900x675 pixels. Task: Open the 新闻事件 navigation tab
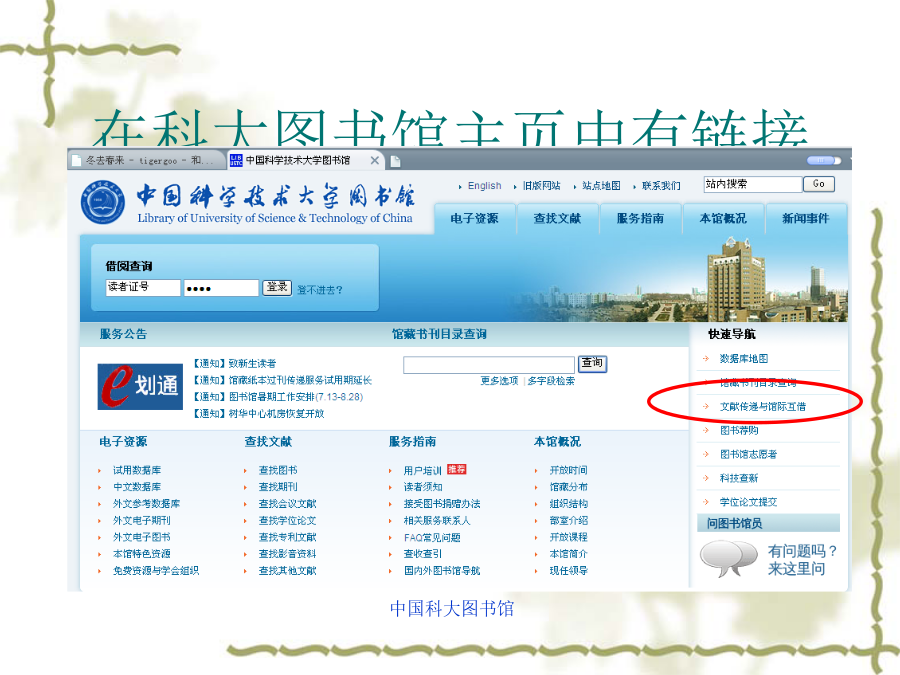click(806, 218)
